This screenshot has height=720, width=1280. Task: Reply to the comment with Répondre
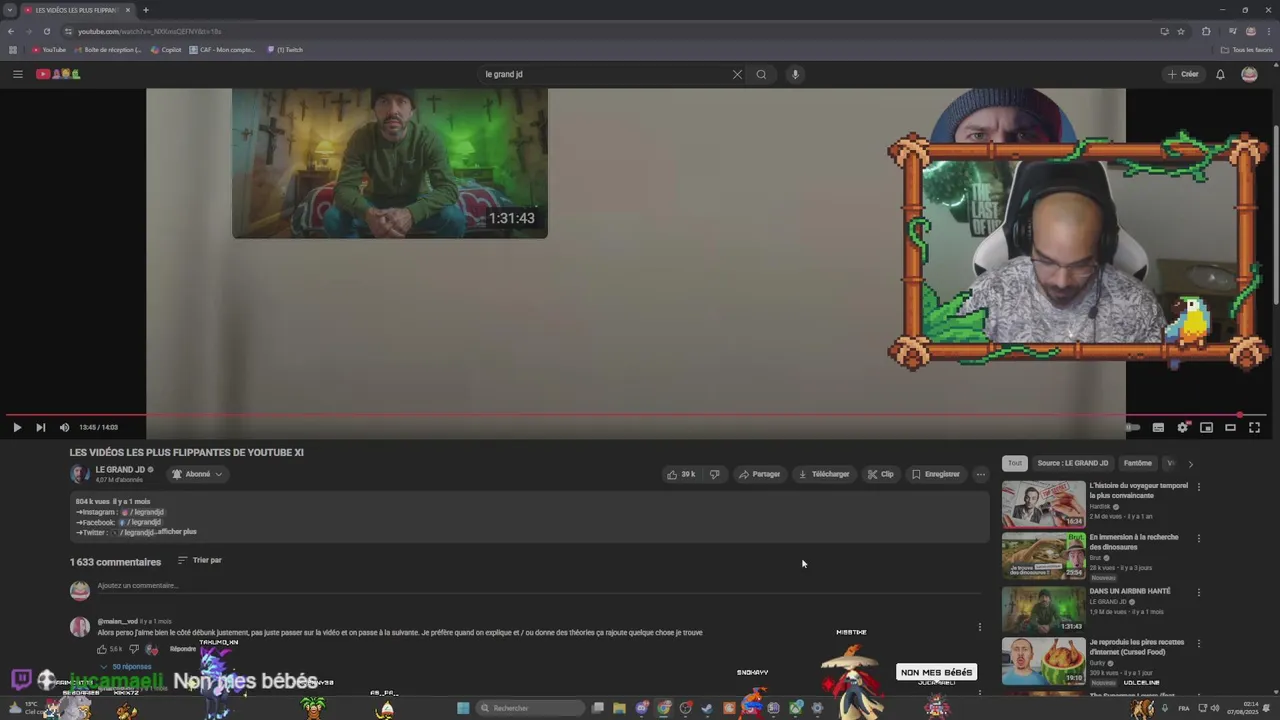point(183,649)
